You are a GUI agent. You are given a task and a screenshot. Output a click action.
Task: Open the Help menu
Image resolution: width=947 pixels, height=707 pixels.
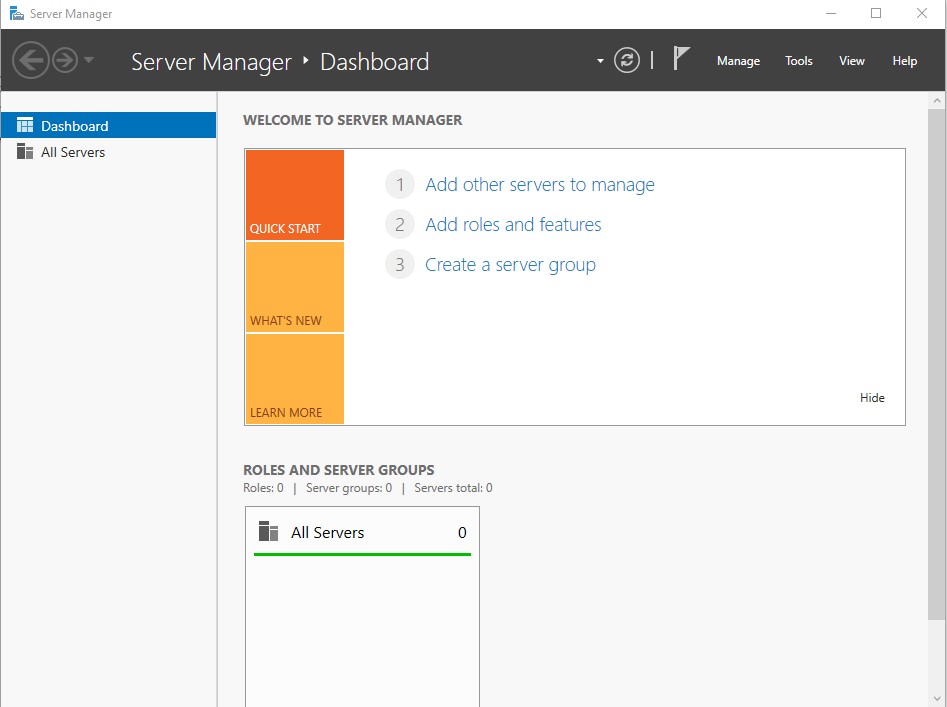904,61
